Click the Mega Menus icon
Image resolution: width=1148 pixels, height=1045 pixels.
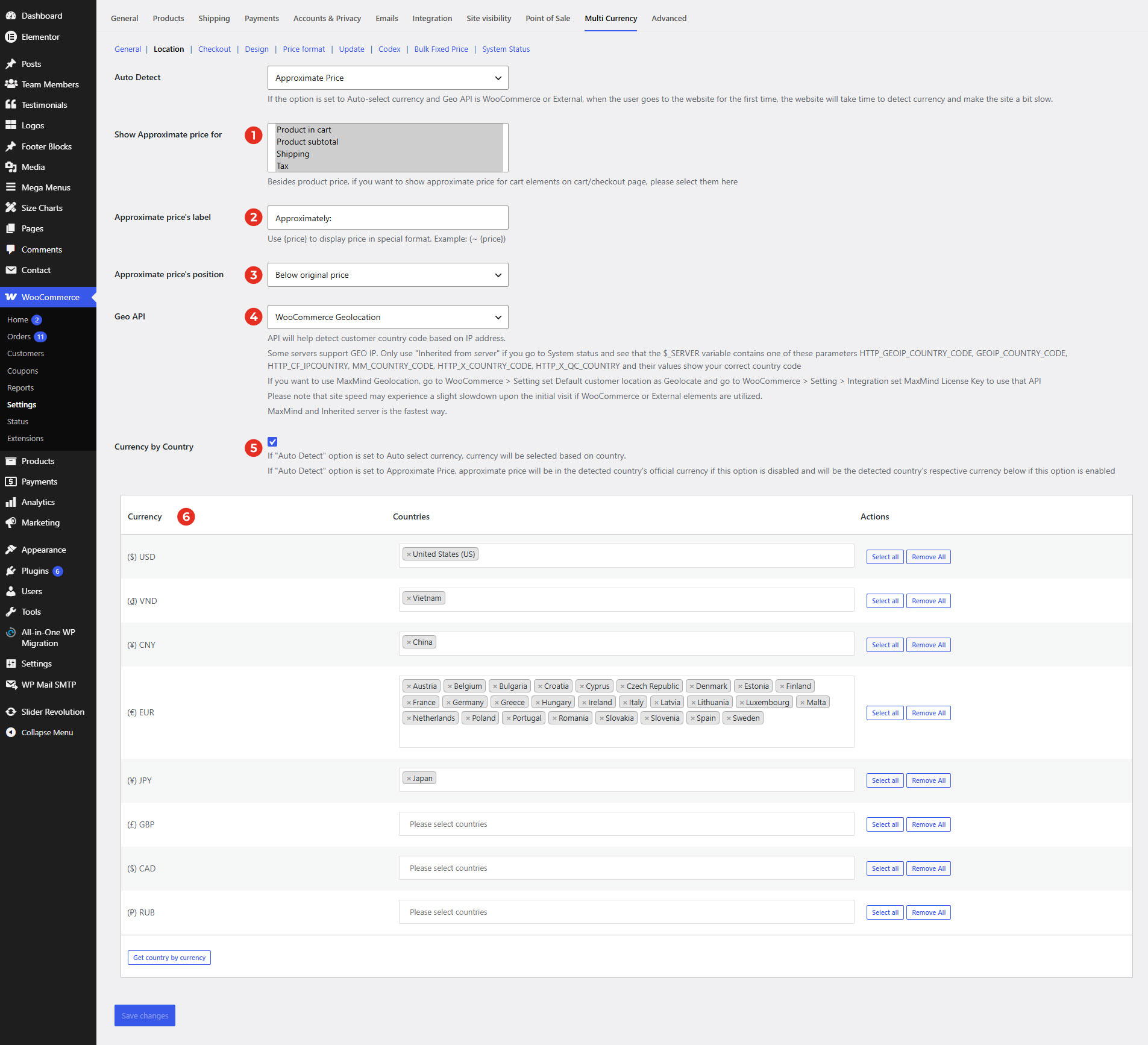click(11, 187)
